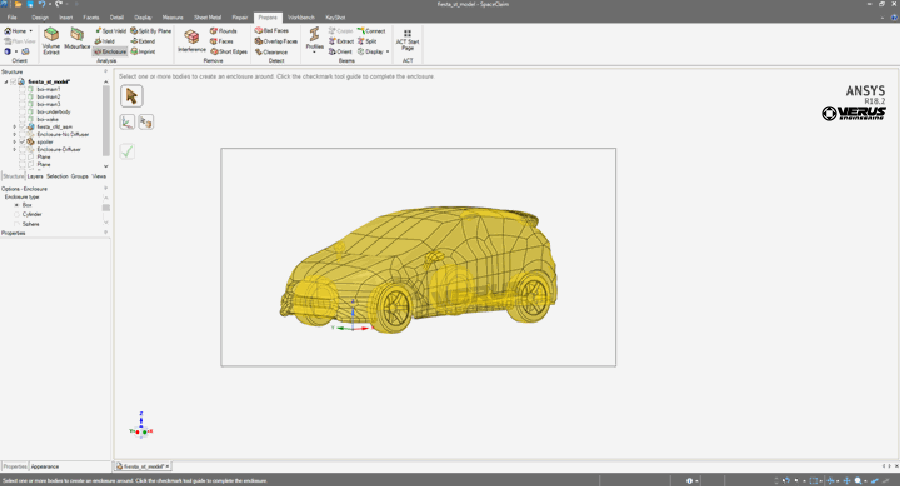Screen dimensions: 900x486
Task: Click the Extend tool
Action: click(x=143, y=41)
